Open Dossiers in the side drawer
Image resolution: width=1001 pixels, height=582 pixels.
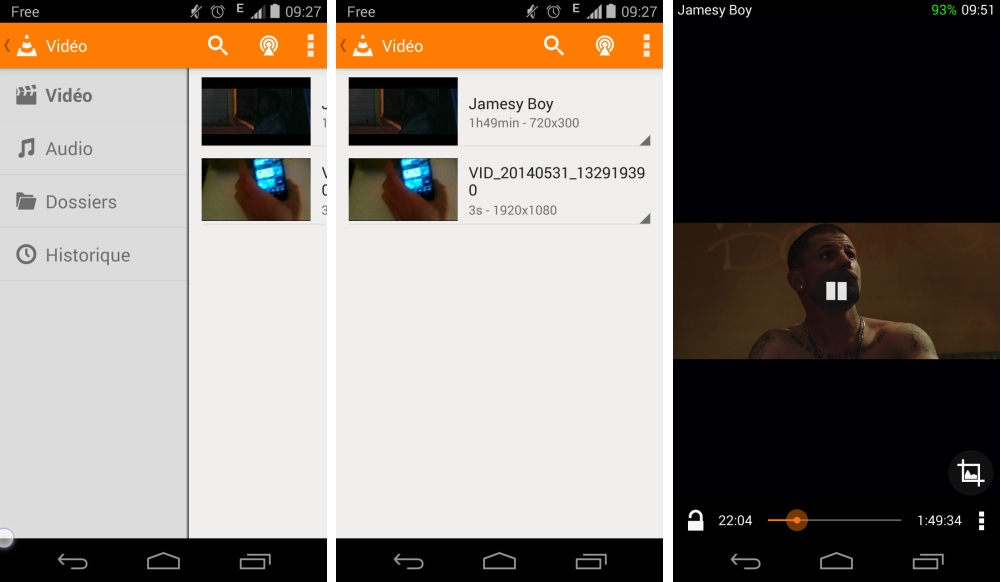[80, 202]
